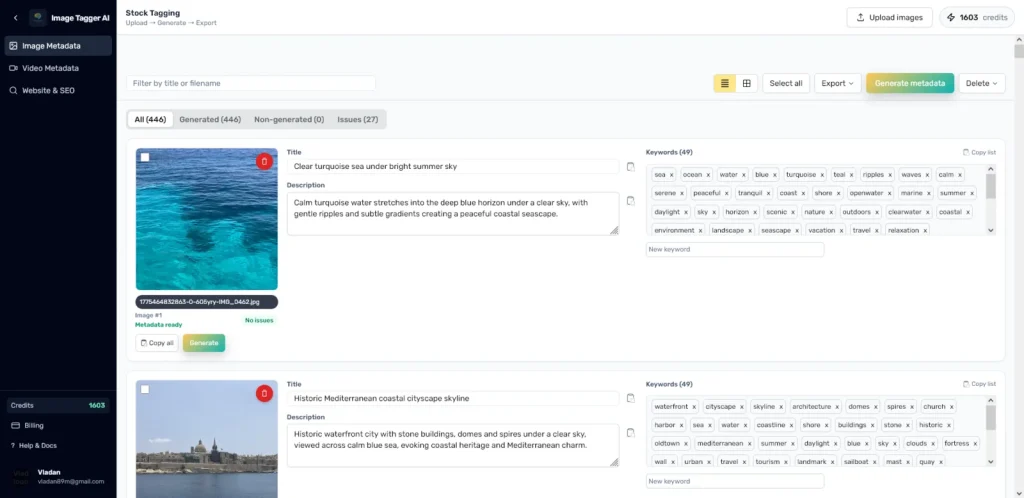Image resolution: width=1024 pixels, height=498 pixels.
Task: Click main page vertical scrollbar thumb
Action: tap(1019, 51)
